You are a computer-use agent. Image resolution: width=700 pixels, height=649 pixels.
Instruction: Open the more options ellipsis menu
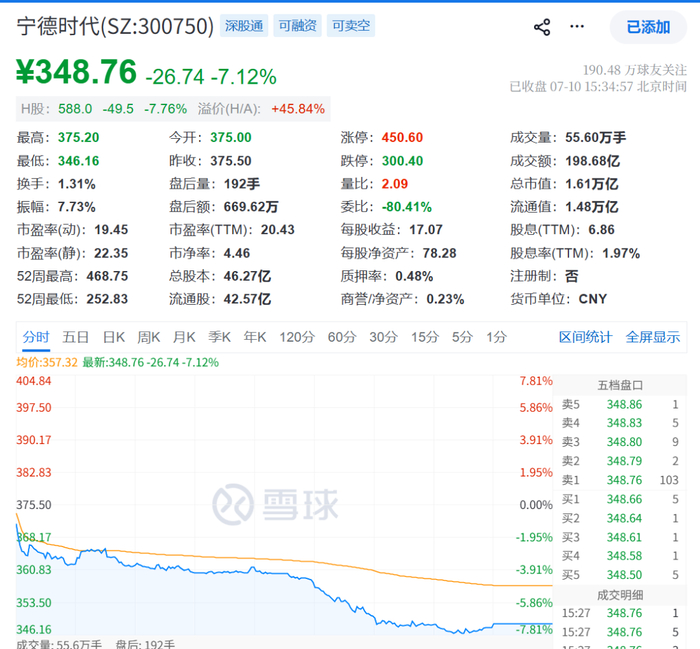(x=577, y=27)
